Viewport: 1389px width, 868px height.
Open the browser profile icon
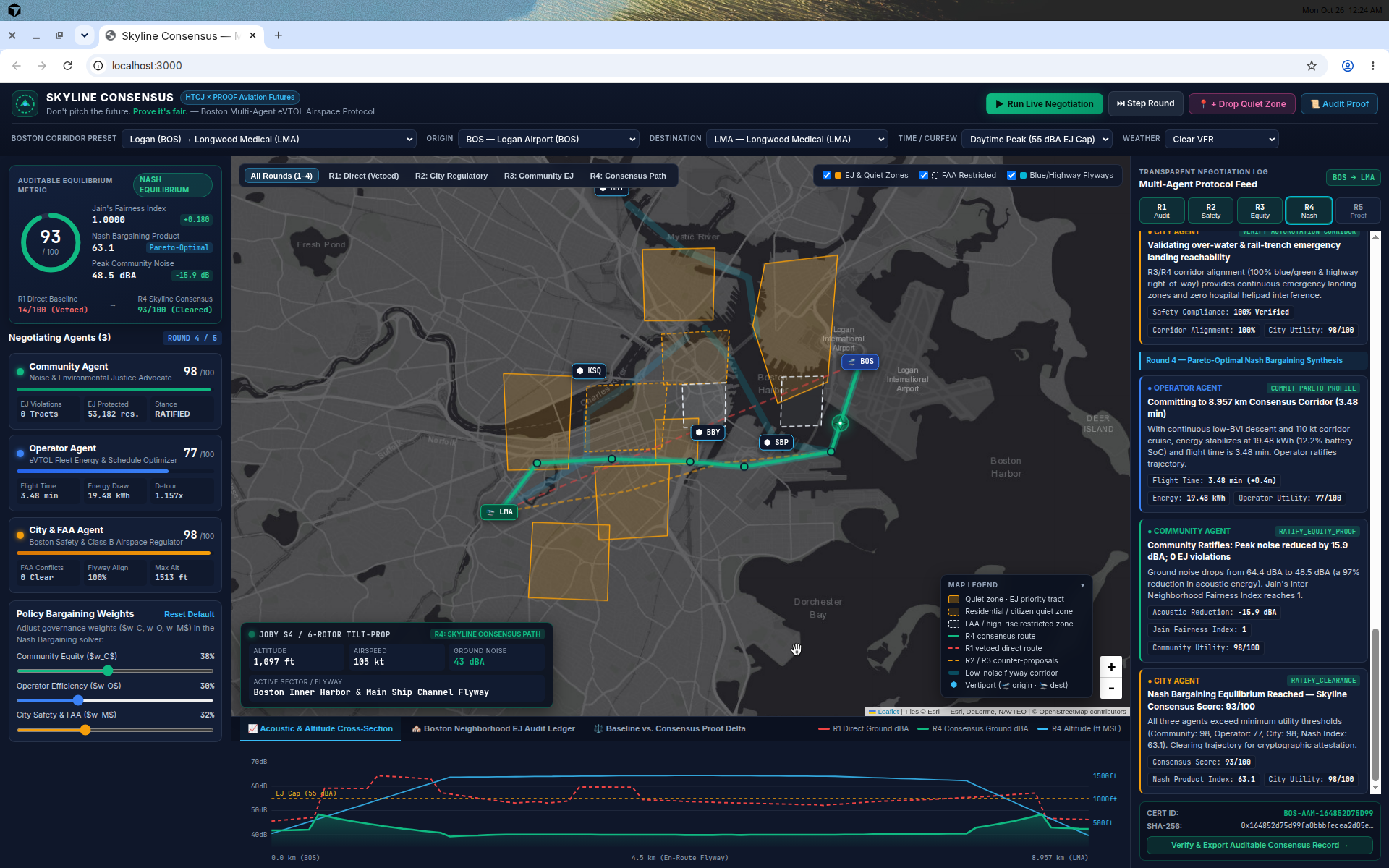point(1348,66)
